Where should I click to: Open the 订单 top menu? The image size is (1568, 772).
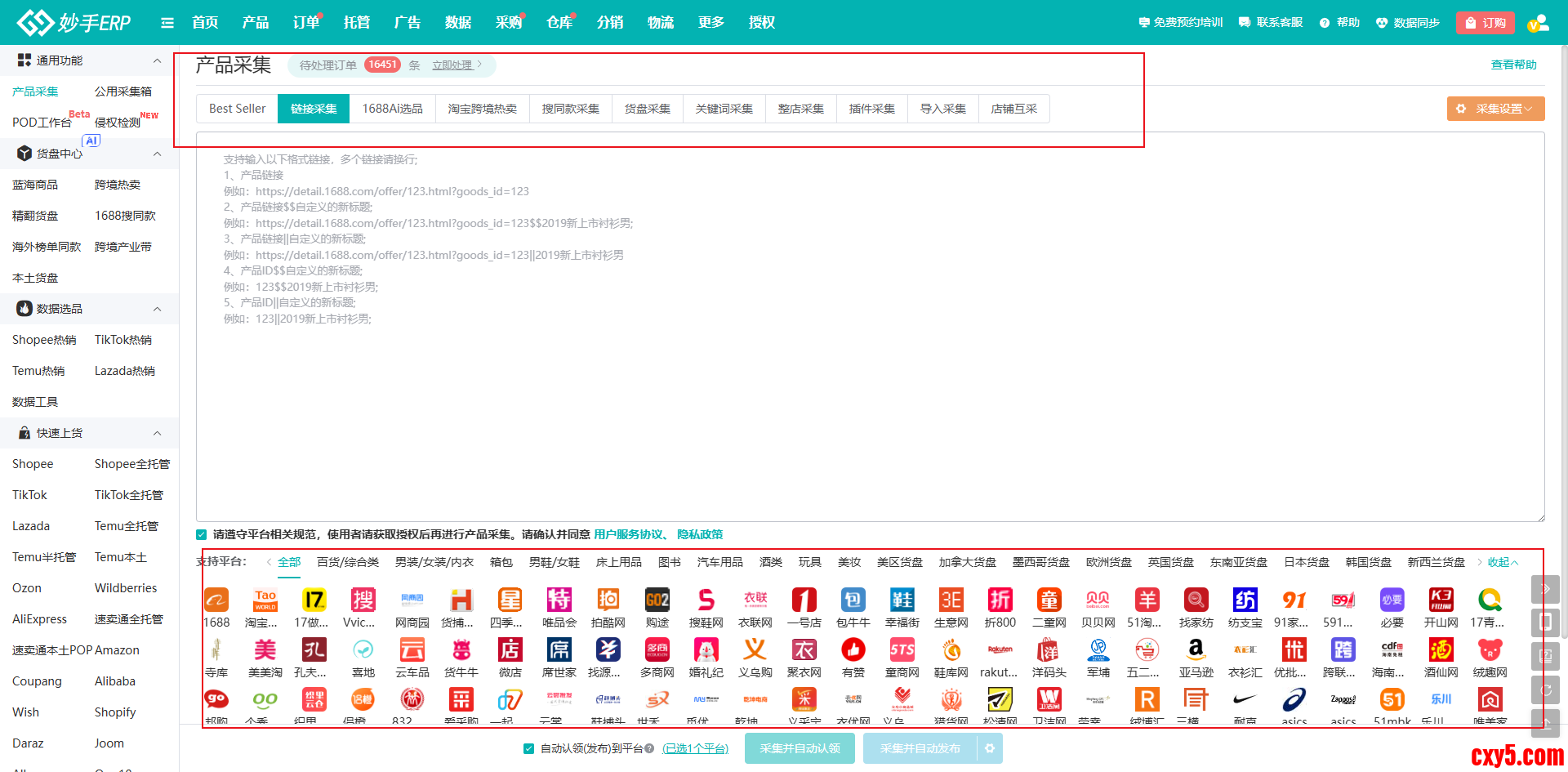(x=306, y=23)
